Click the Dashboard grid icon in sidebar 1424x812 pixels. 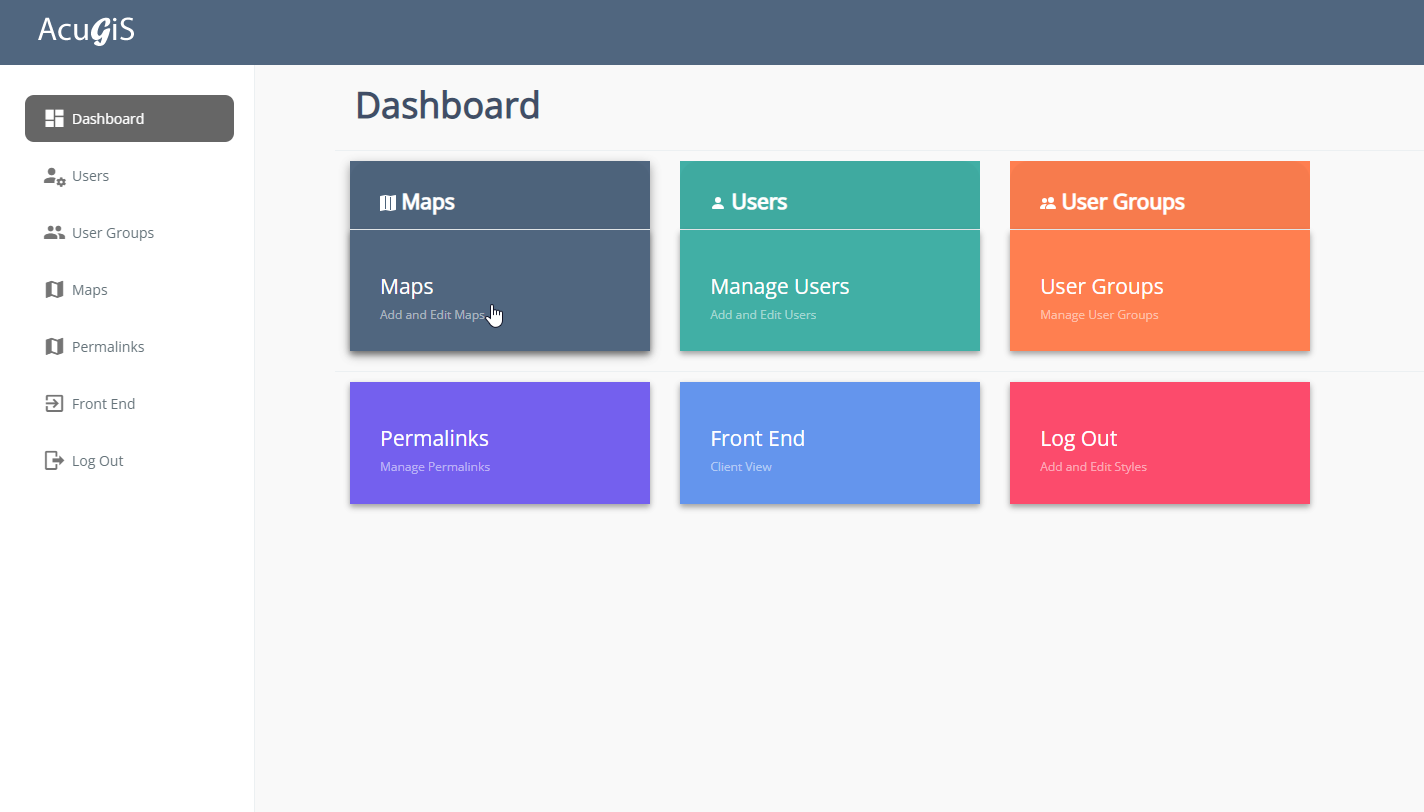(54, 119)
